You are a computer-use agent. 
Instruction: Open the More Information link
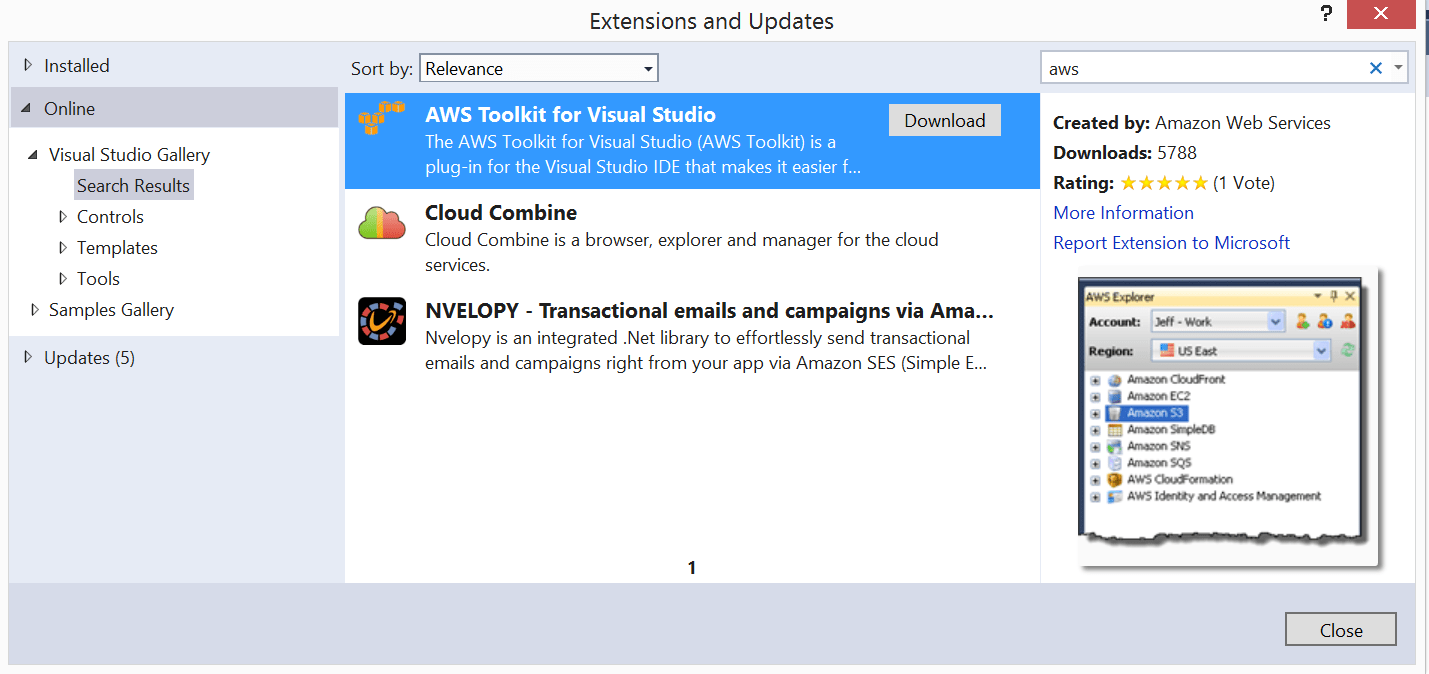click(x=1123, y=213)
